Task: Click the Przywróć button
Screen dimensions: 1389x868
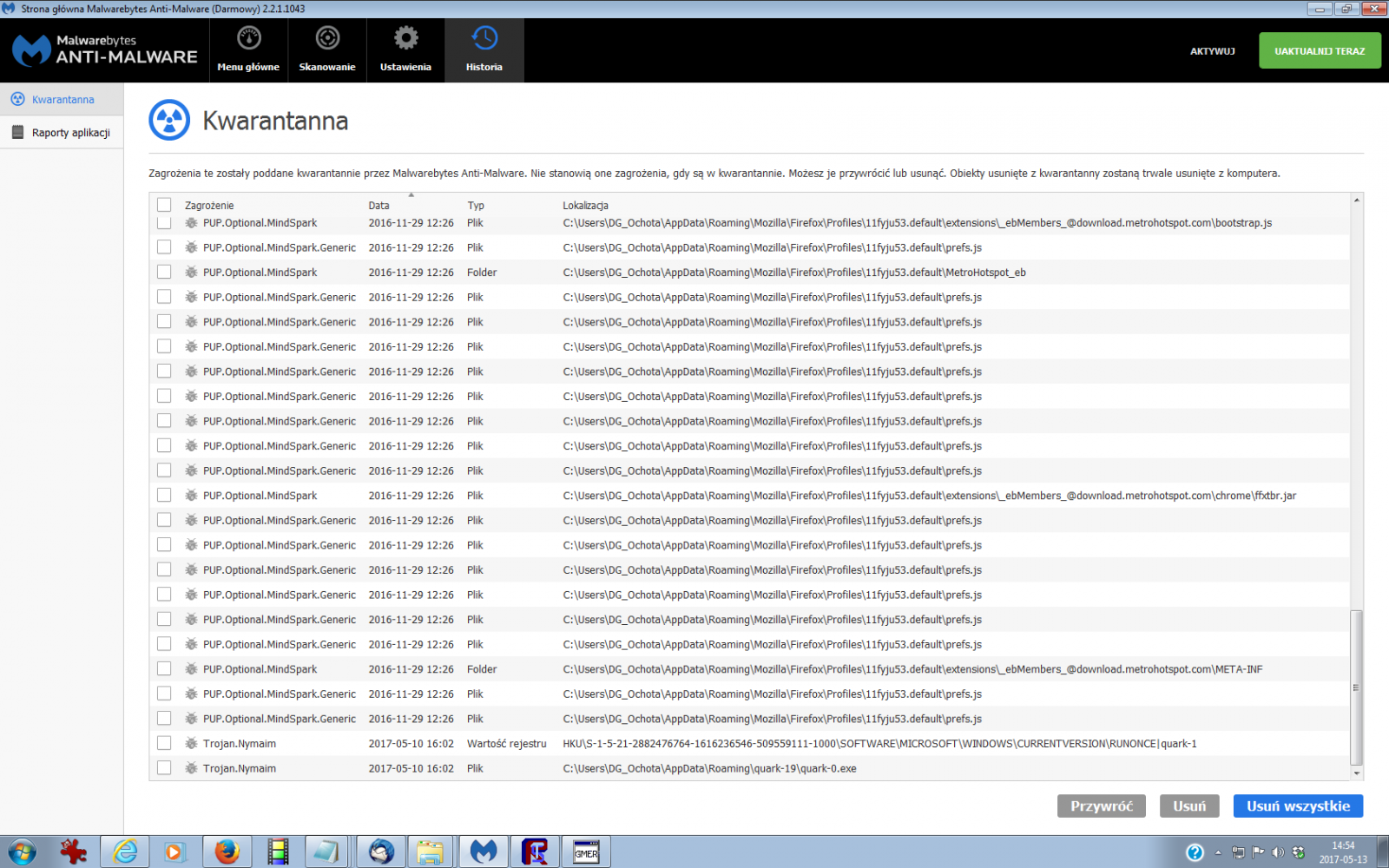Action: coord(1101,806)
